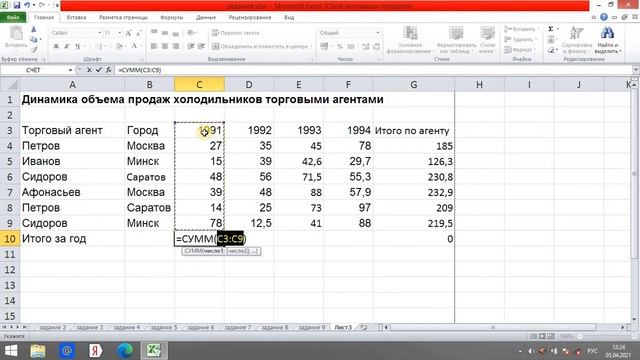The image size is (640, 360).
Task: Click the decrease decimal icon
Action: pyautogui.click(x=376, y=47)
